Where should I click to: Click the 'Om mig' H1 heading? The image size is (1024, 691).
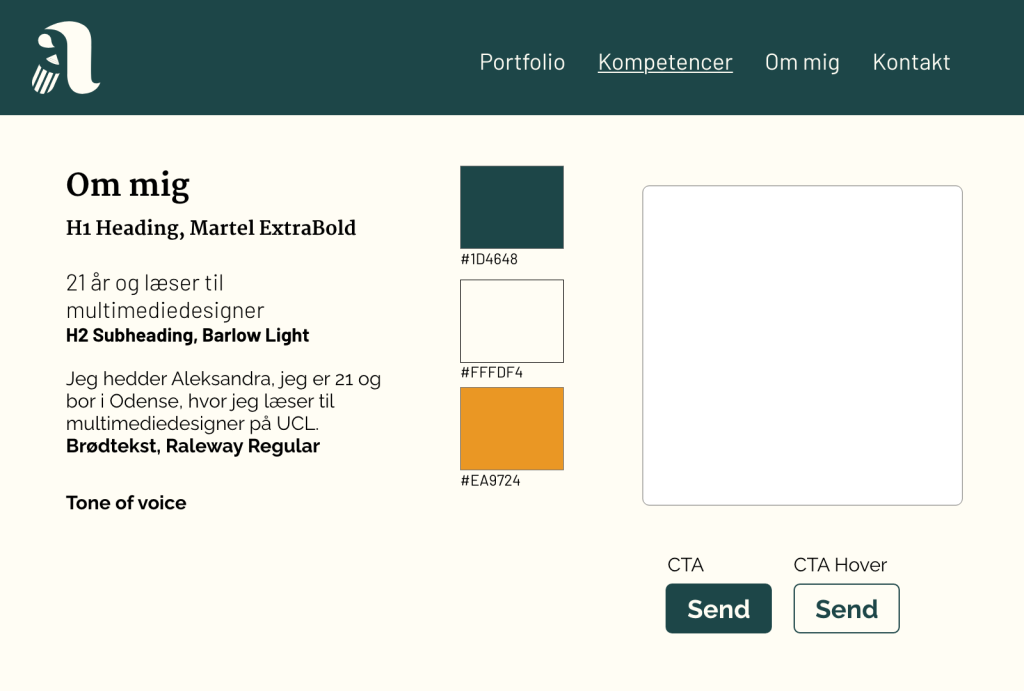tap(127, 185)
